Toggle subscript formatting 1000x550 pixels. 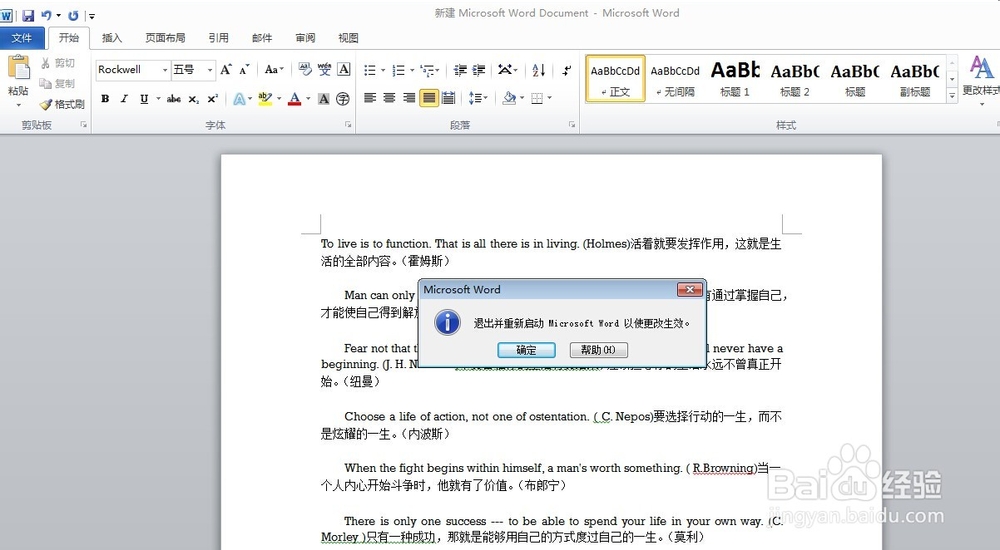coord(193,98)
